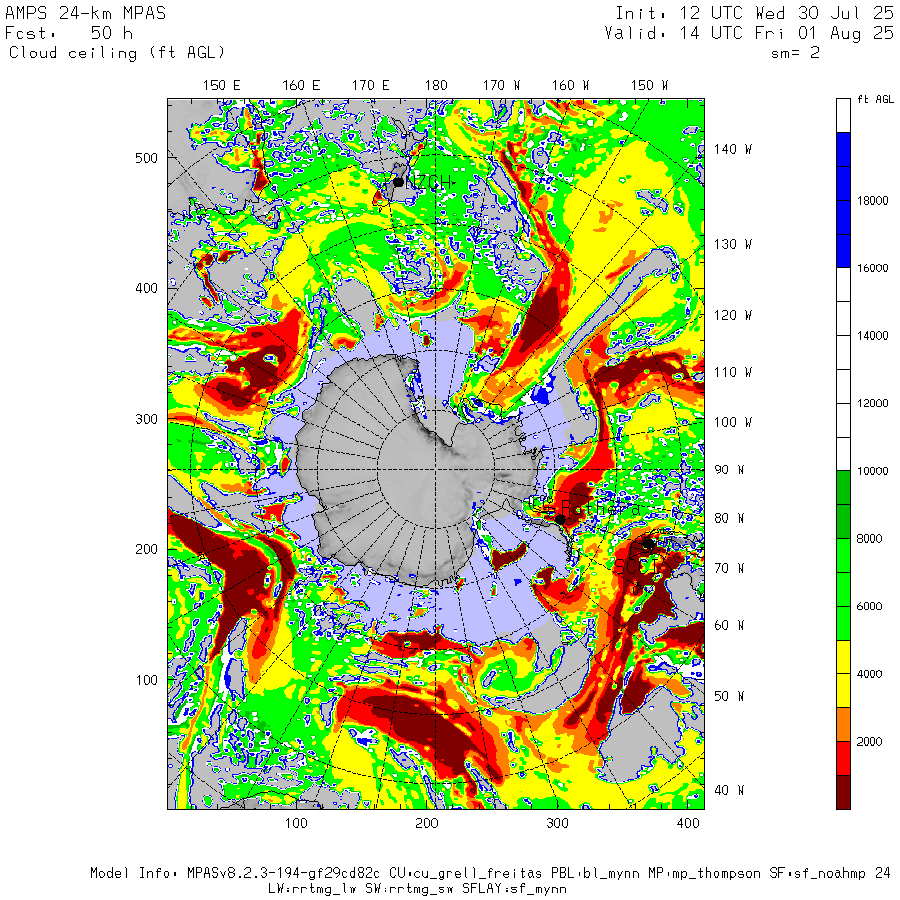This screenshot has width=900, height=900.
Task: Click the "60 W" longitude label
Action: [729, 625]
